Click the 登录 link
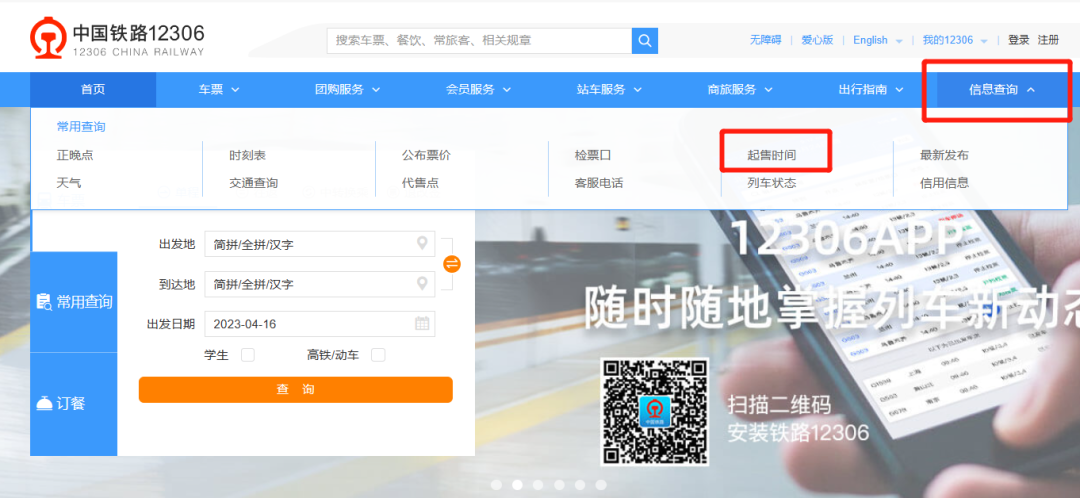The width and height of the screenshot is (1080, 498). click(1018, 40)
